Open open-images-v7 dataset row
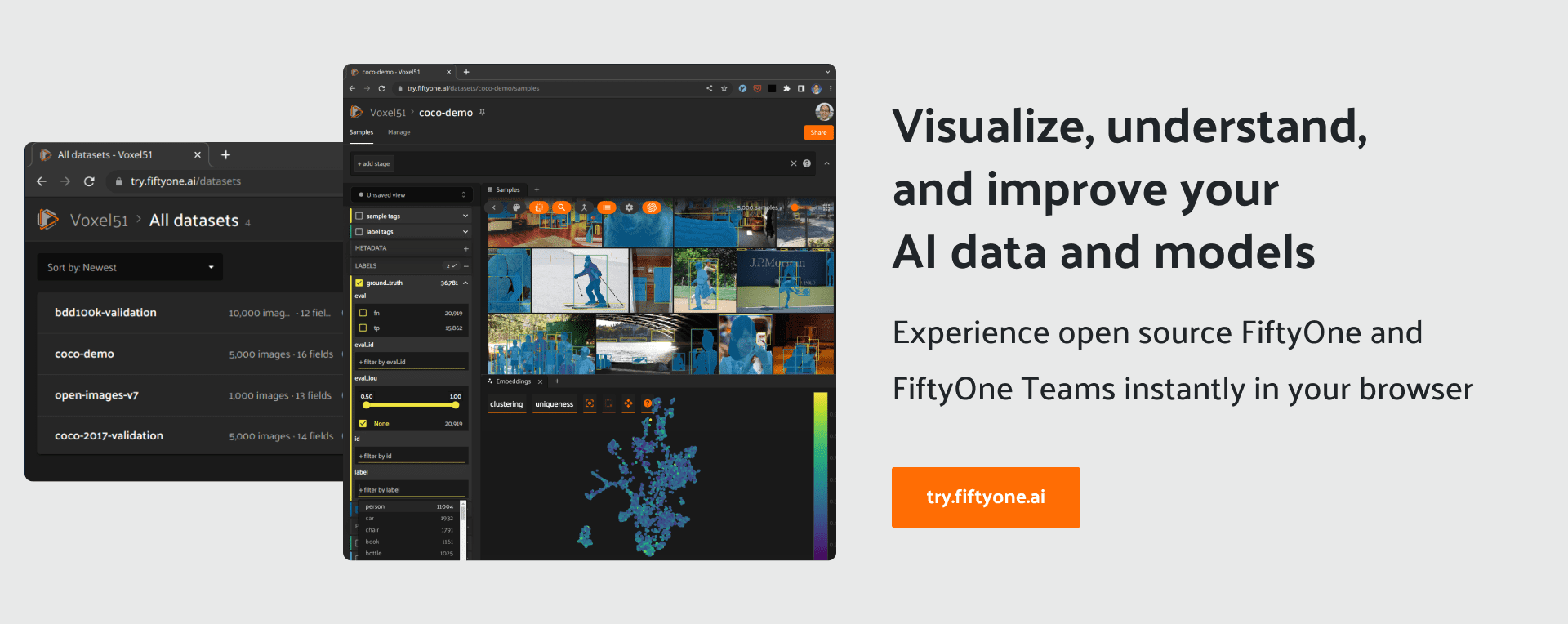1568x624 pixels. [191, 395]
